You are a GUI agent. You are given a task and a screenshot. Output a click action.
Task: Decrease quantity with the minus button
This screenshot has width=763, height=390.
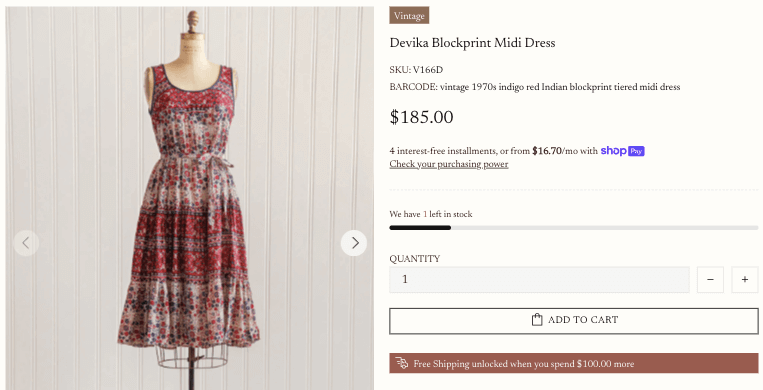point(710,279)
